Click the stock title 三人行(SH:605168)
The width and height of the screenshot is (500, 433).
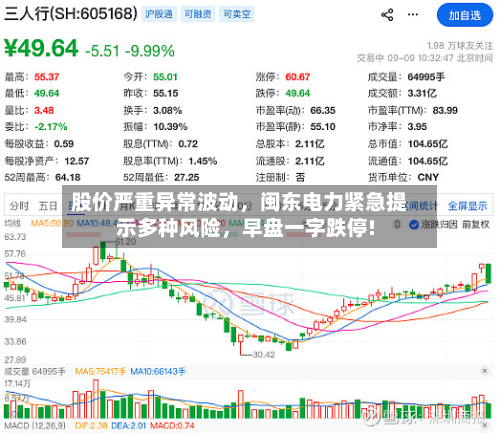[71, 14]
